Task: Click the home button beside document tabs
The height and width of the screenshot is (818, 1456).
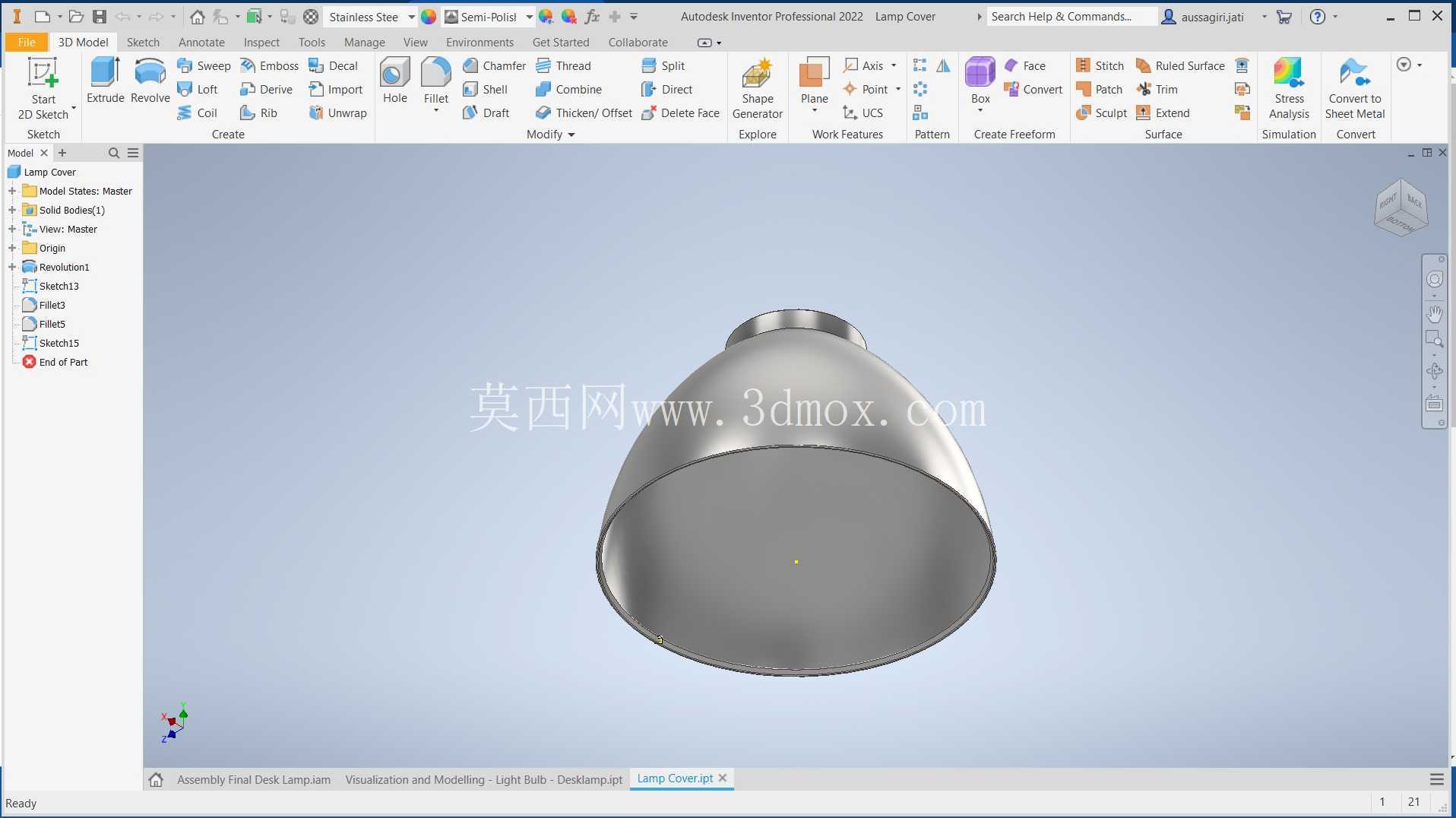Action: [x=156, y=780]
